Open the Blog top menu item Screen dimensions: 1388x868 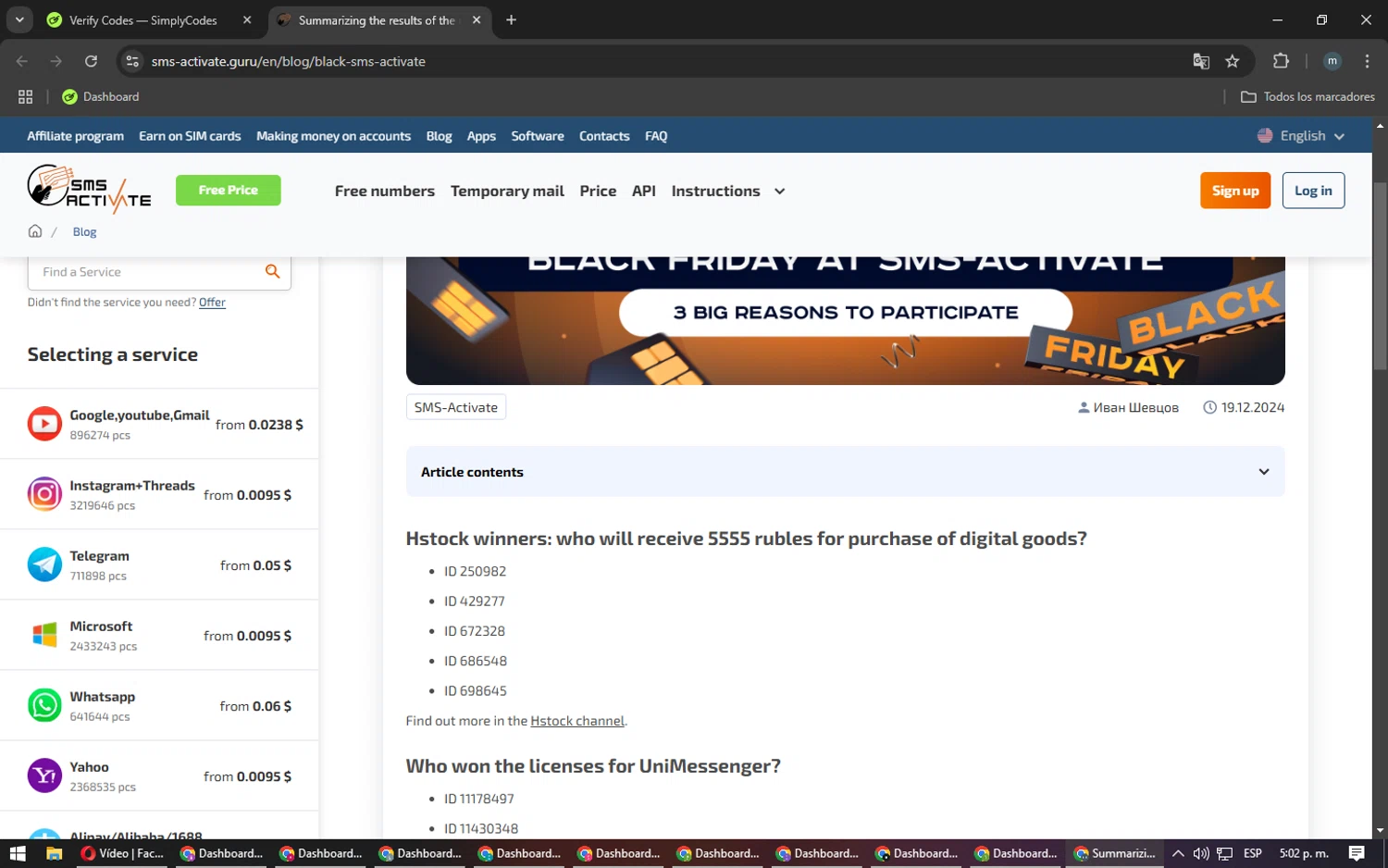[439, 136]
